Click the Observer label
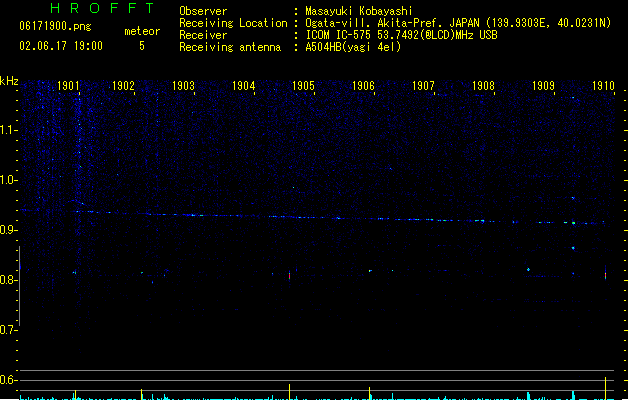 click(x=203, y=11)
